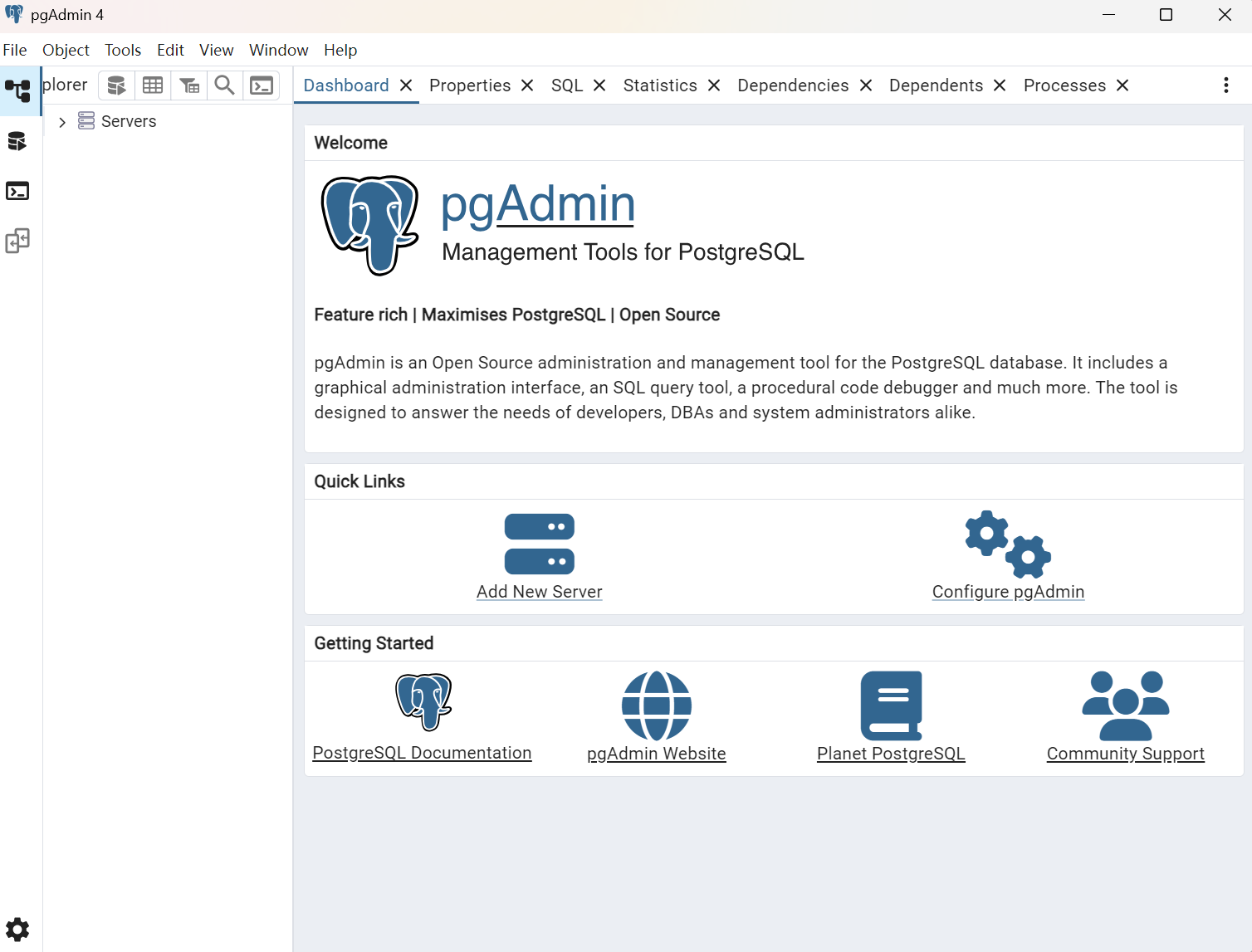Click the Getting Started section heading
Screen dimensions: 1252x952
point(374,643)
